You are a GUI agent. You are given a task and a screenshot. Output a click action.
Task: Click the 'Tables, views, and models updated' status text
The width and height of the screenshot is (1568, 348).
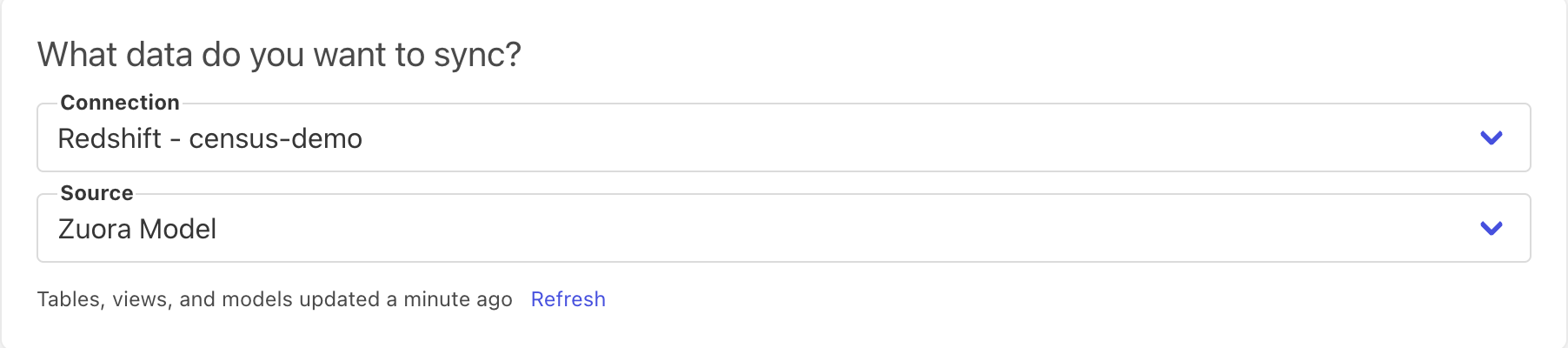pyautogui.click(x=209, y=299)
